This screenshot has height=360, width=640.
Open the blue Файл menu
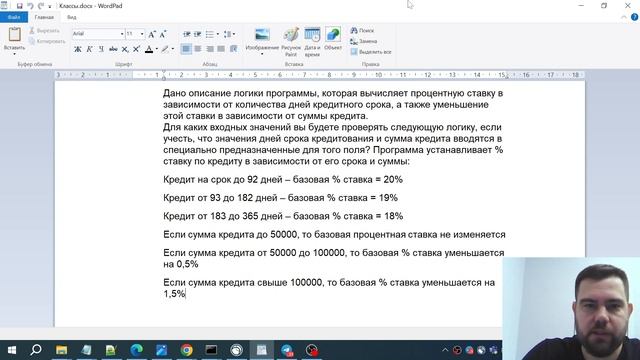pyautogui.click(x=14, y=17)
